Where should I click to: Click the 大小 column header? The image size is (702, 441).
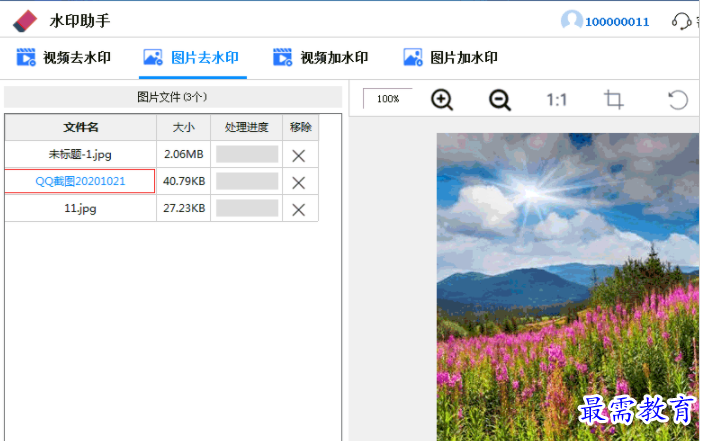coord(184,127)
